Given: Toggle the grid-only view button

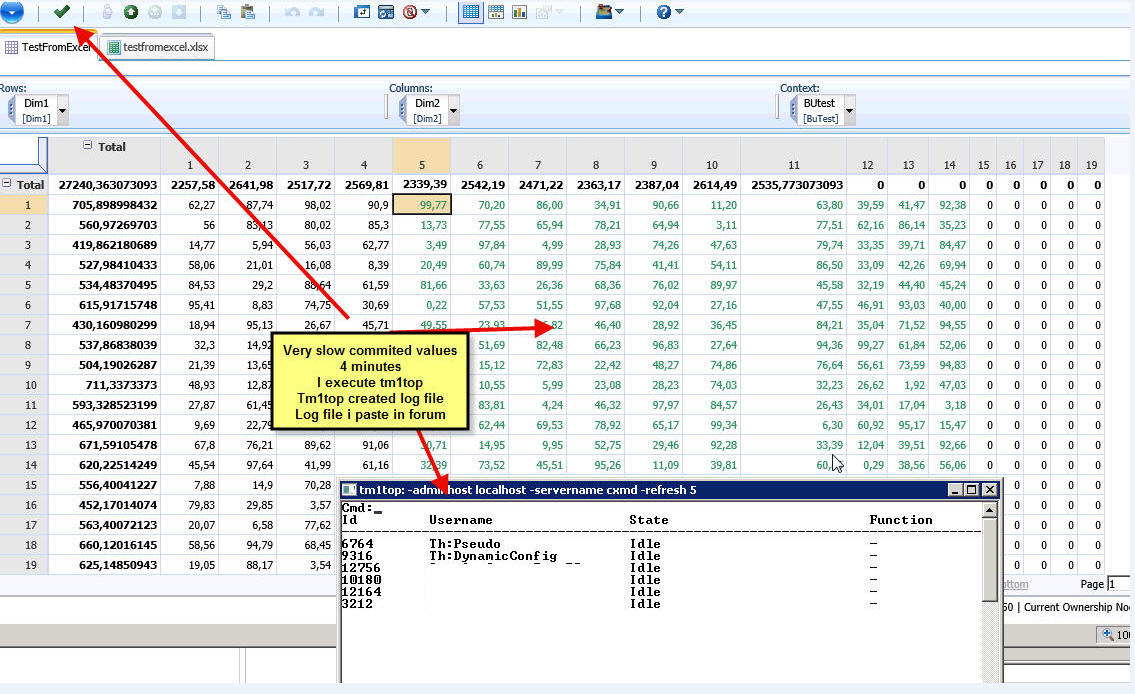Looking at the screenshot, I should click(x=470, y=12).
